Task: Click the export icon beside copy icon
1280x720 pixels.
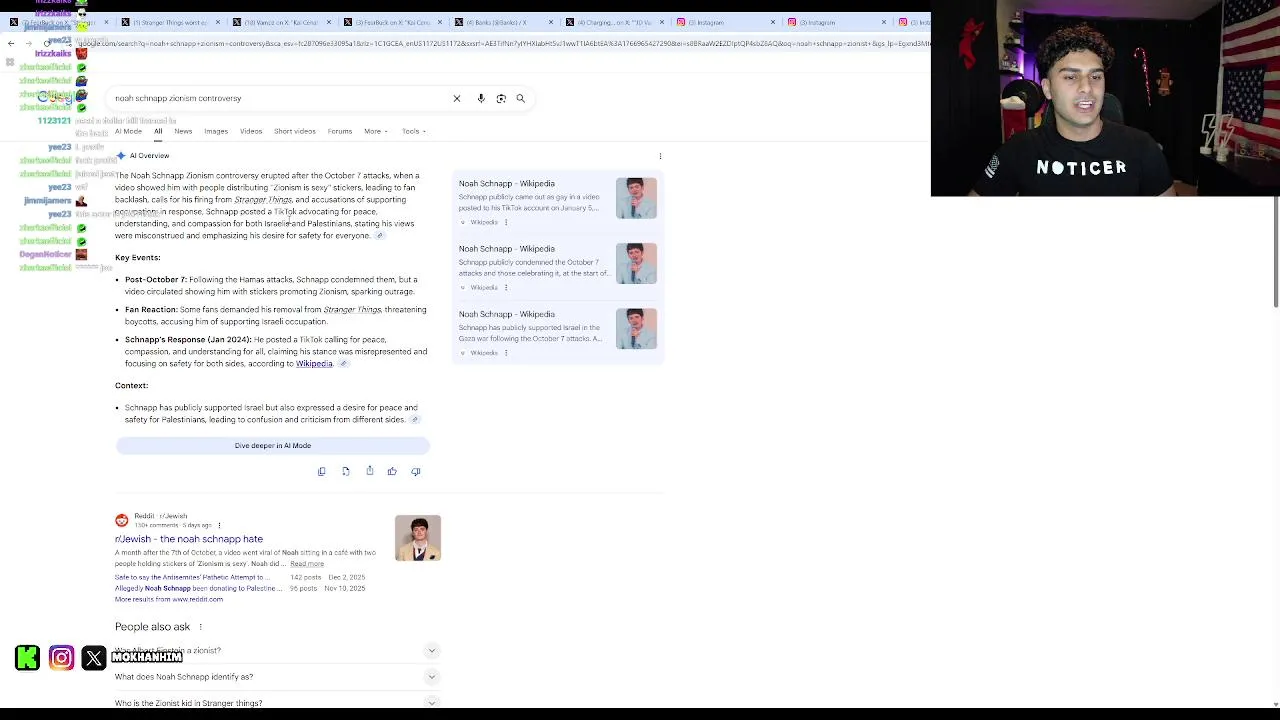Action: [x=346, y=471]
